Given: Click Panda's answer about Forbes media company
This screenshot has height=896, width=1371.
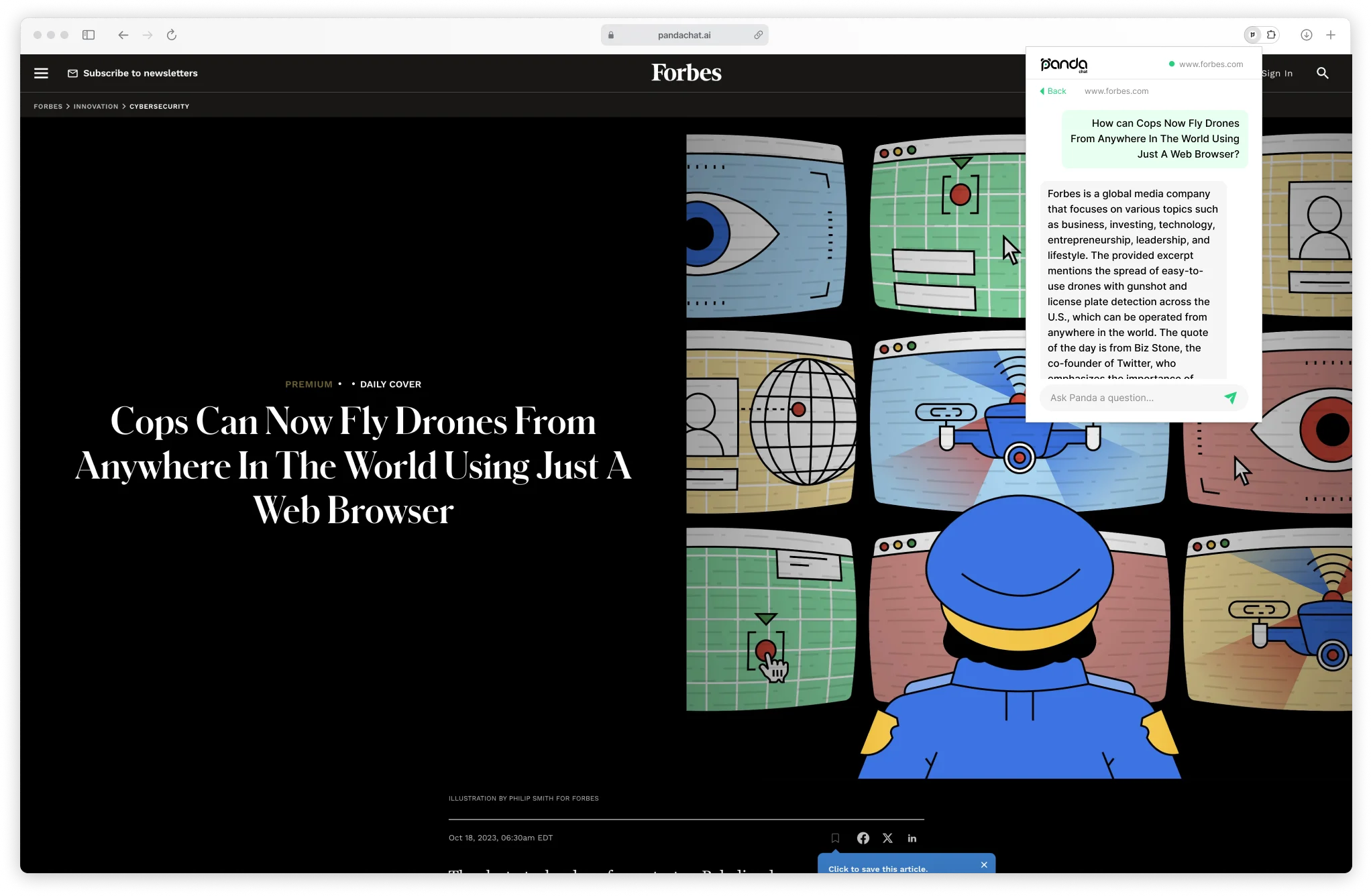Looking at the screenshot, I should 1134,280.
